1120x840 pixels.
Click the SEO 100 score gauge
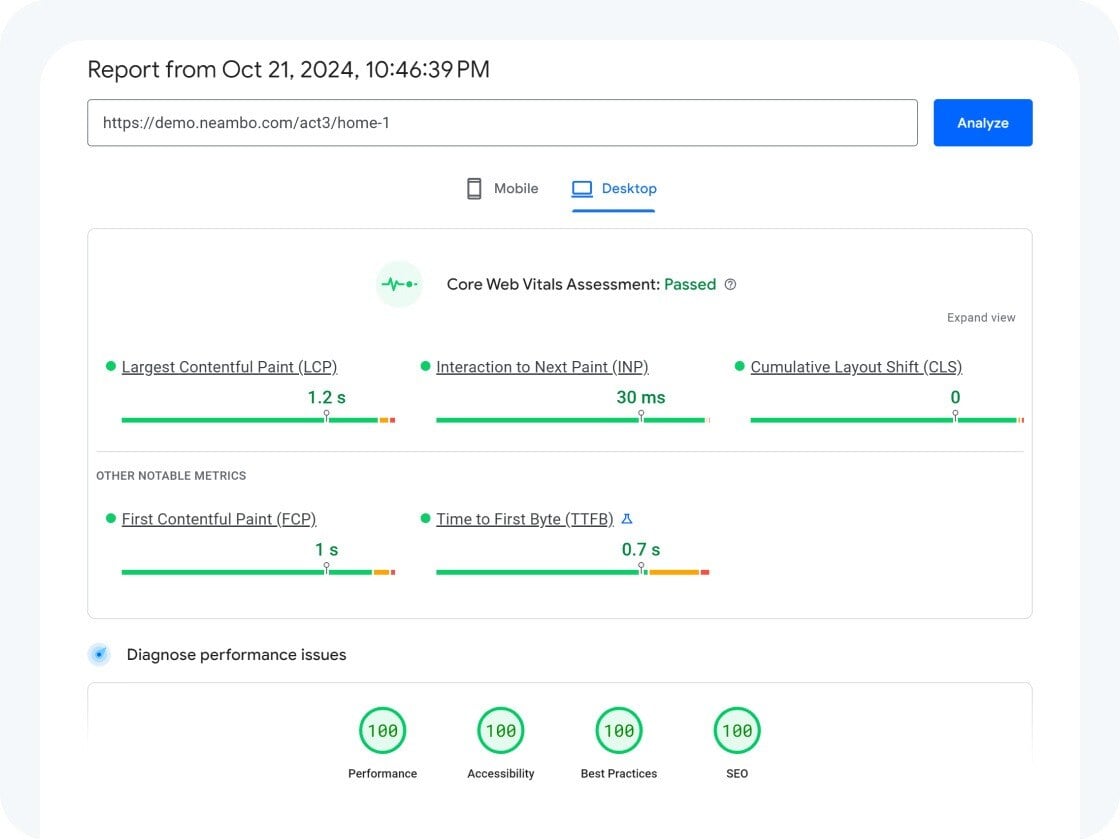pyautogui.click(x=737, y=731)
